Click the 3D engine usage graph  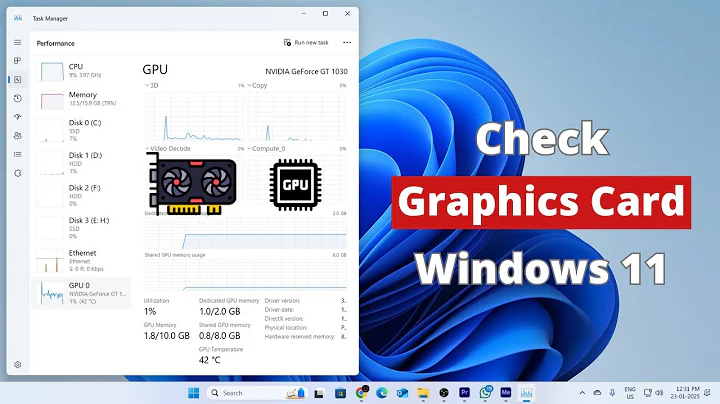pyautogui.click(x=194, y=116)
